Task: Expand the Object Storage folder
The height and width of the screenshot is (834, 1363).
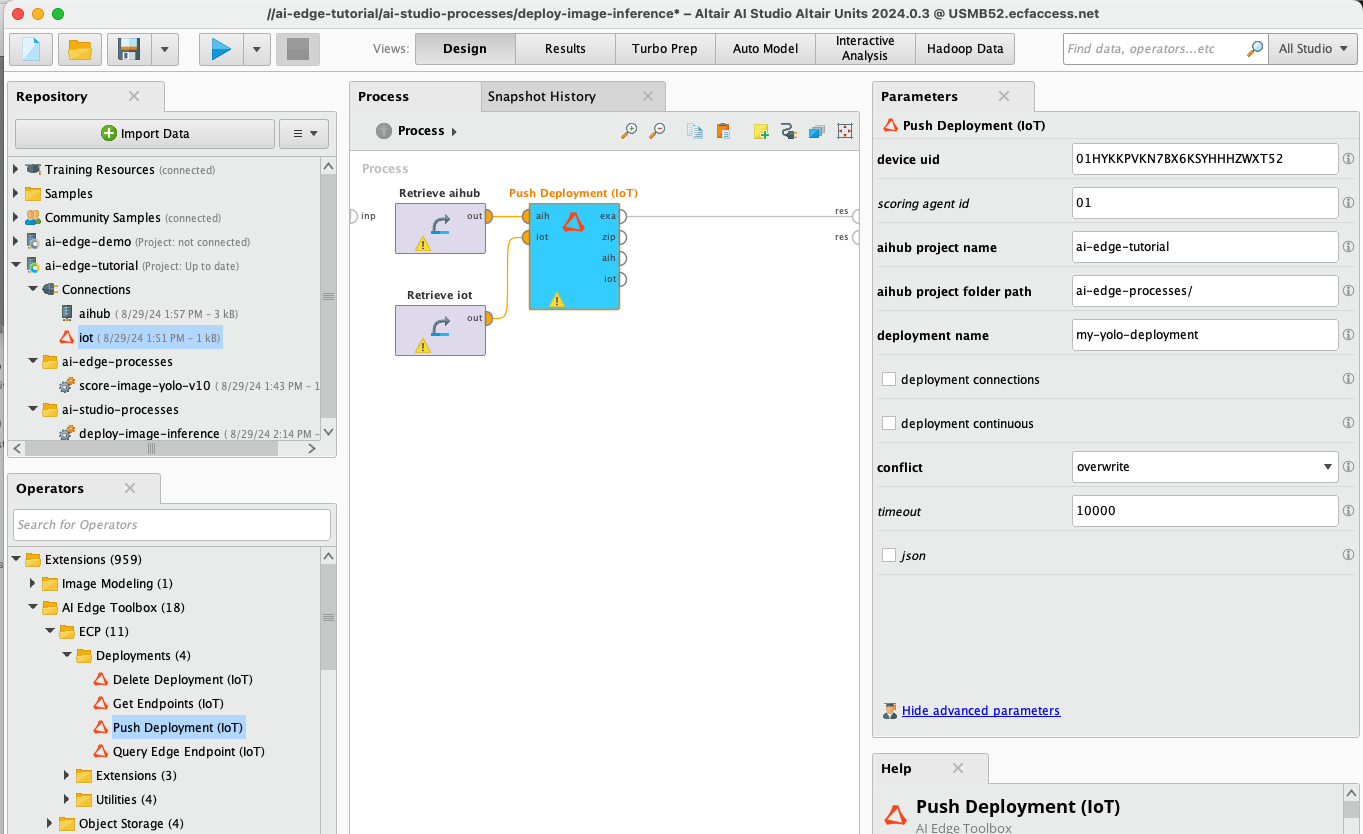Action: click(50, 823)
